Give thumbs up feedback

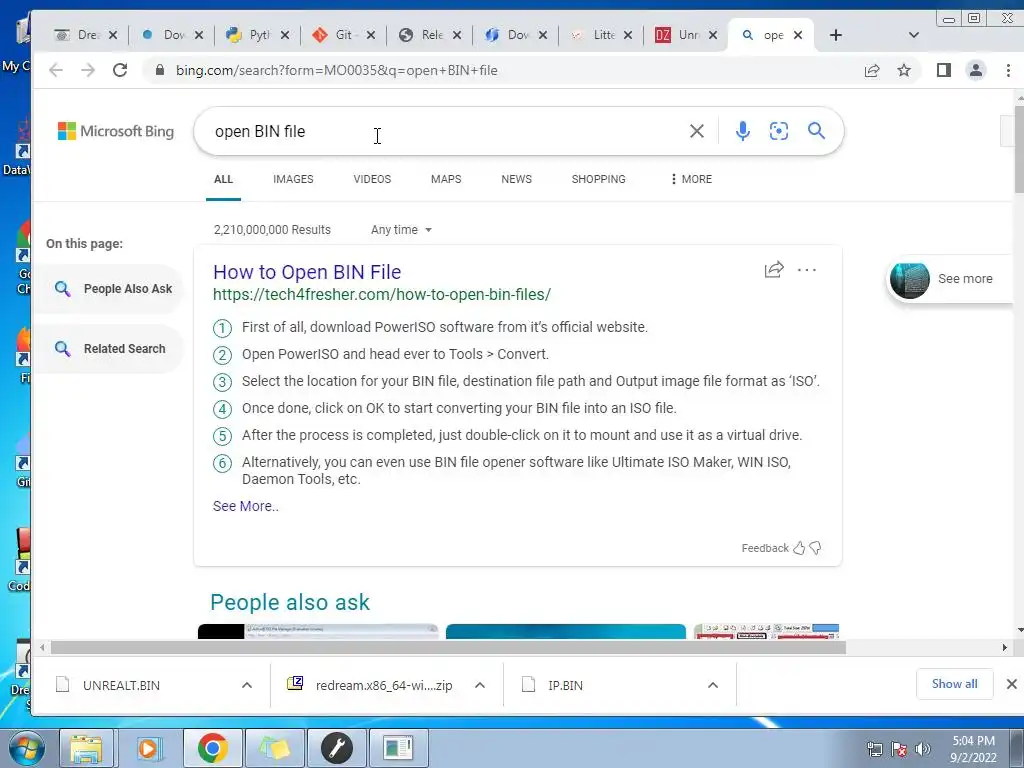[x=799, y=548]
